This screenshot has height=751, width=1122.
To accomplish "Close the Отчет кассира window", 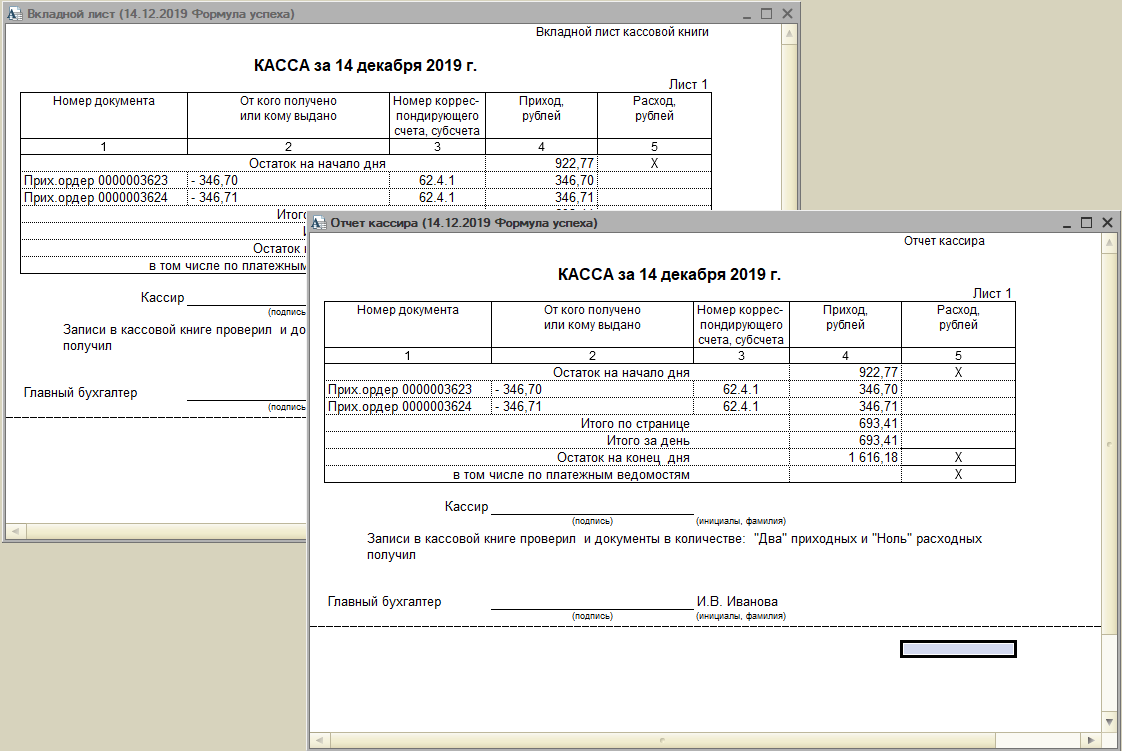I will point(1107,223).
